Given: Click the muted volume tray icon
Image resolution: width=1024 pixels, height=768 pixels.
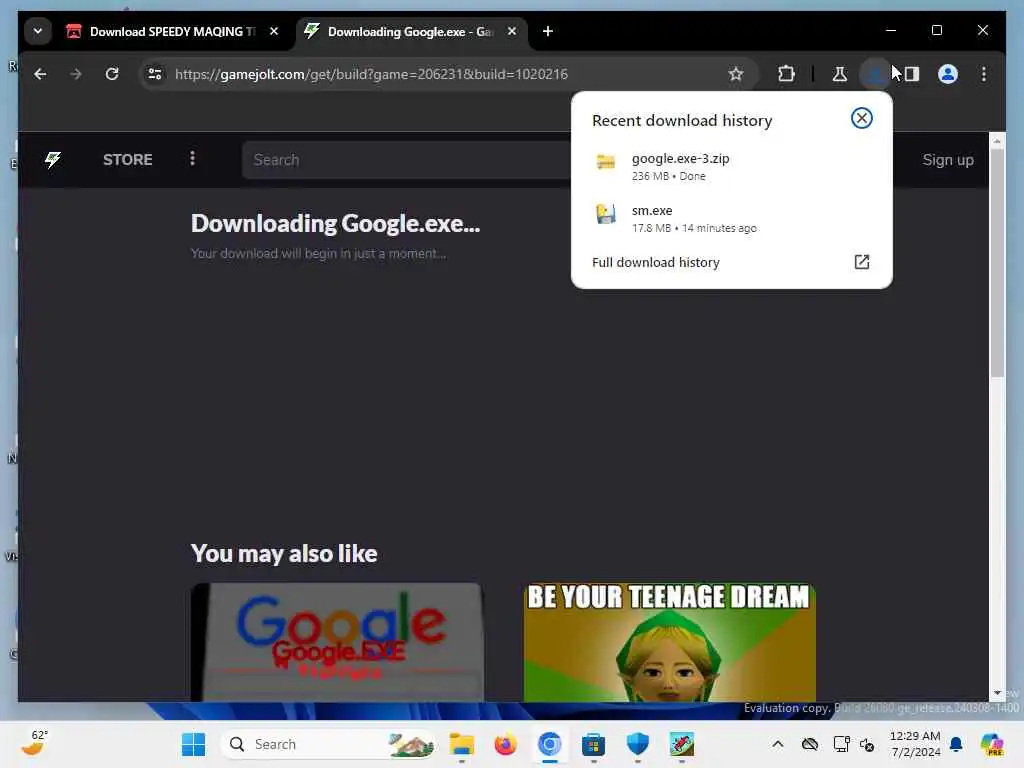Looking at the screenshot, I should [867, 744].
